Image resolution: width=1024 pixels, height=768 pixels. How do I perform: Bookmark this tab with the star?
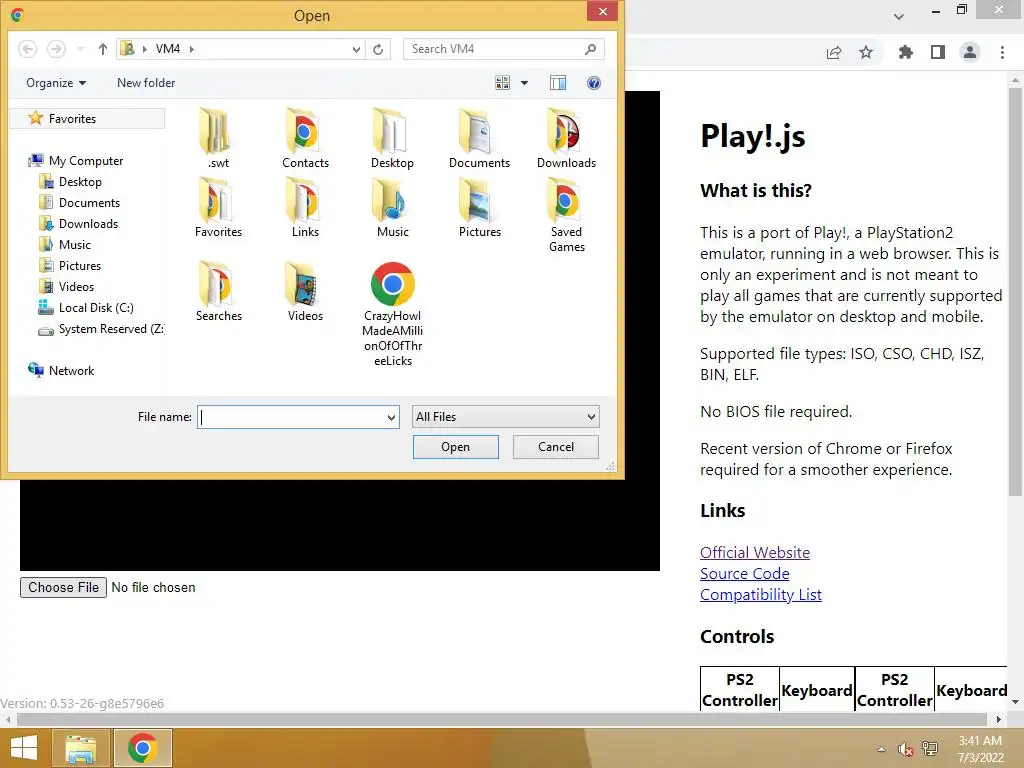point(866,52)
